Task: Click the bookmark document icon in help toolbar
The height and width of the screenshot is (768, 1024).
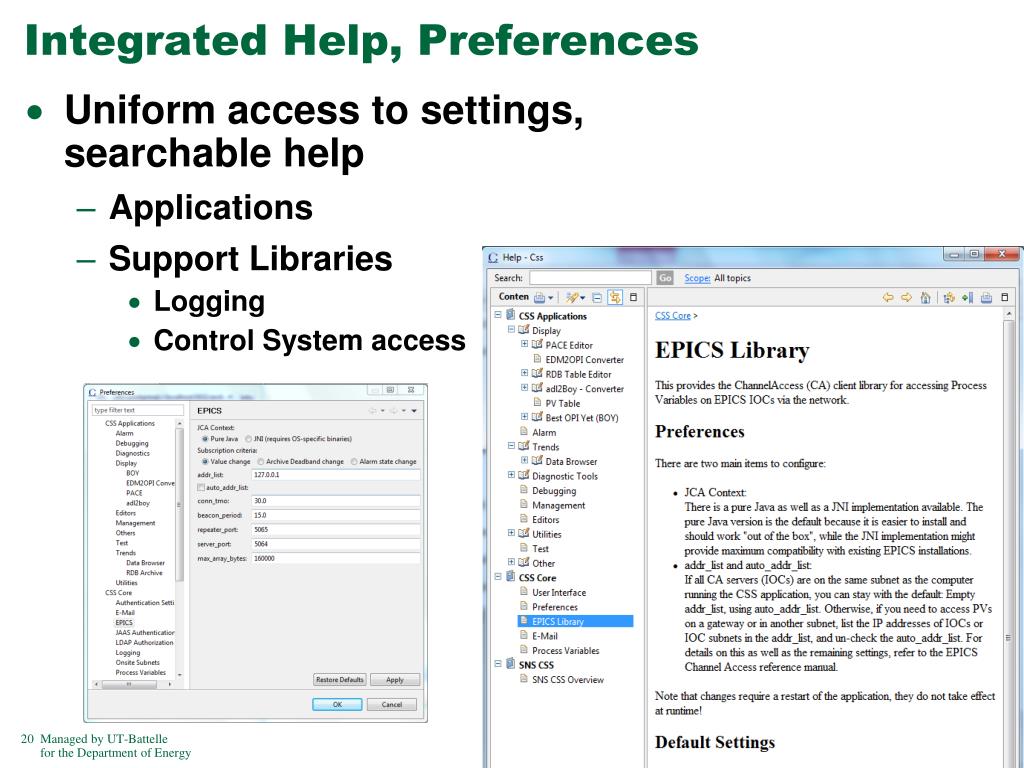Action: coord(968,298)
